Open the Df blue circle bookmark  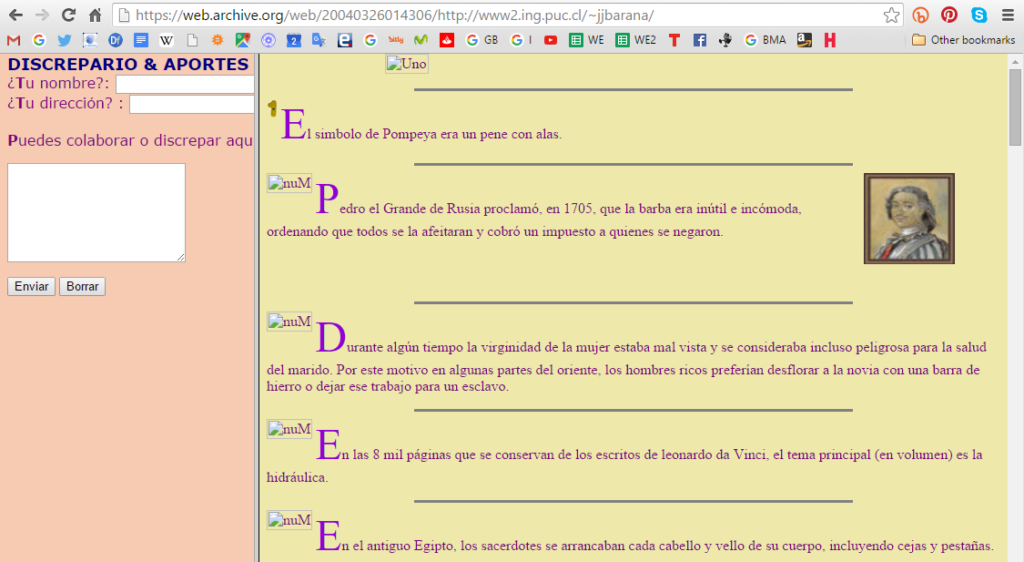pyautogui.click(x=116, y=40)
